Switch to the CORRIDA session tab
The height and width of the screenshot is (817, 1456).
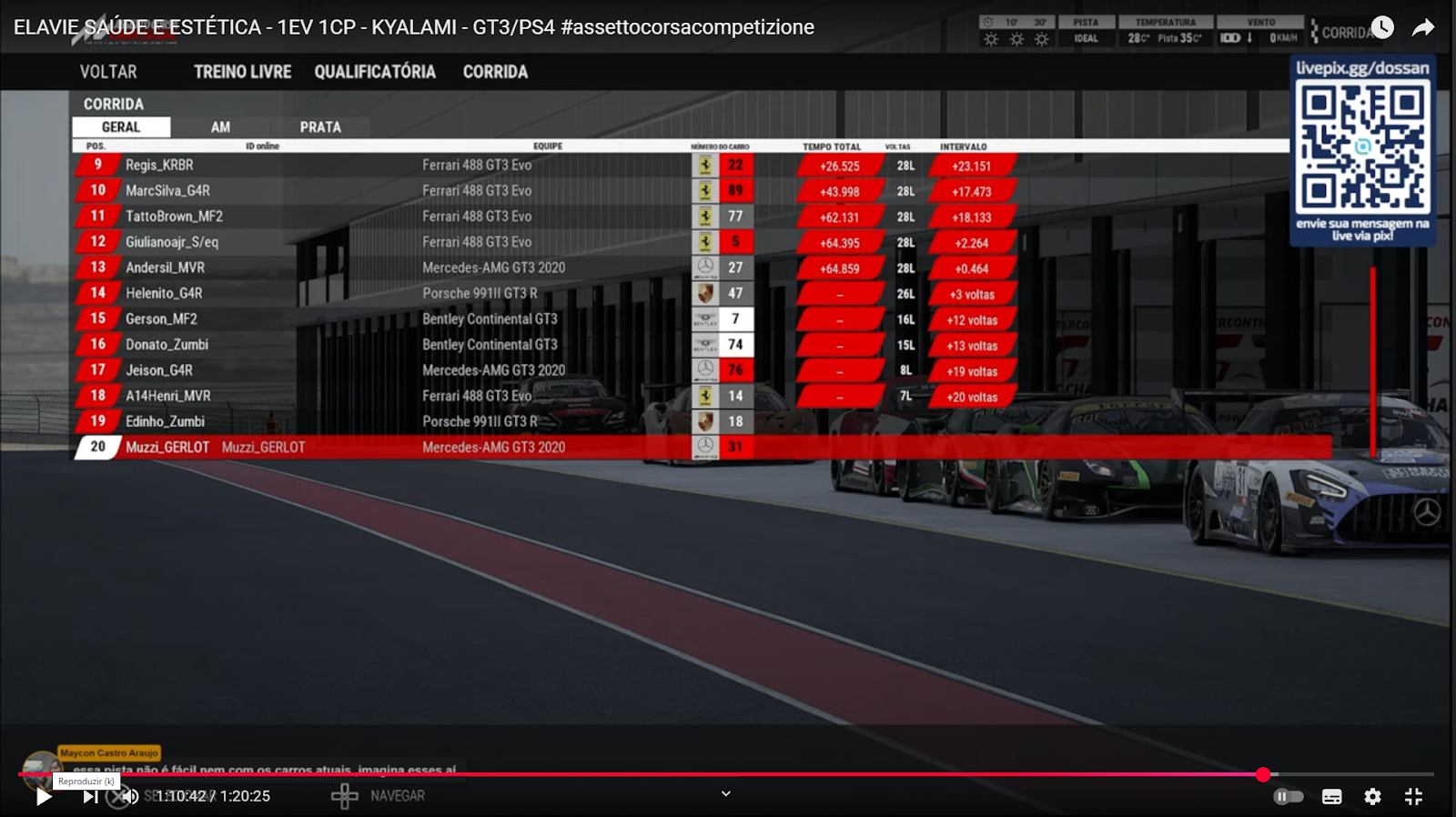coord(495,72)
